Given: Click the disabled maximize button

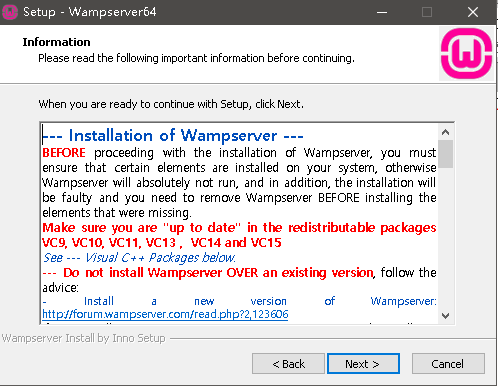Looking at the screenshot, I should click(427, 12).
